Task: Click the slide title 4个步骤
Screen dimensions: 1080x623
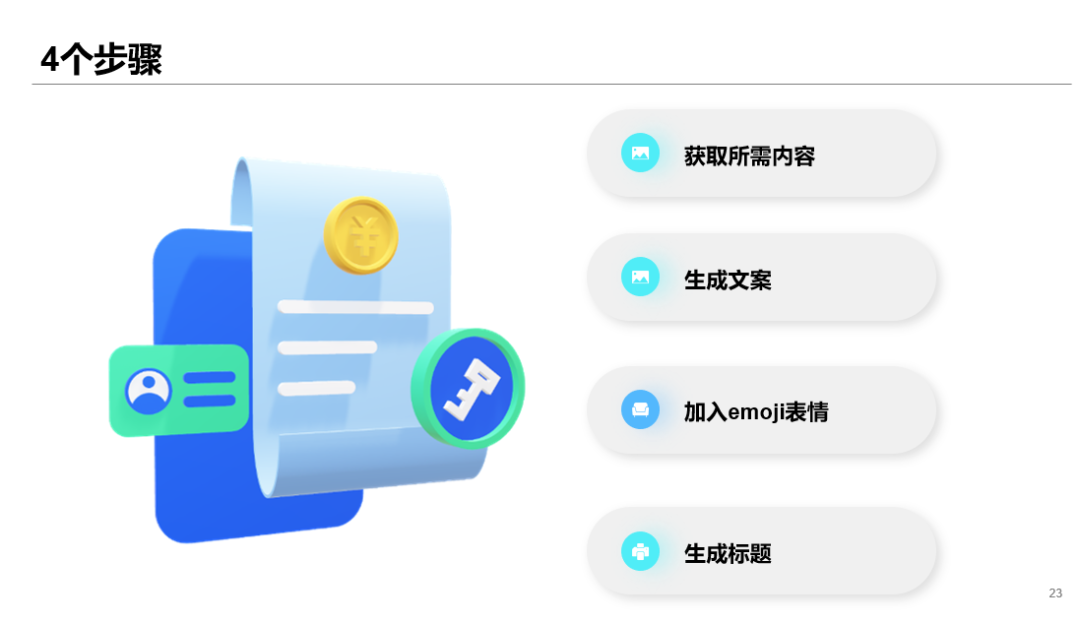Action: 101,59
